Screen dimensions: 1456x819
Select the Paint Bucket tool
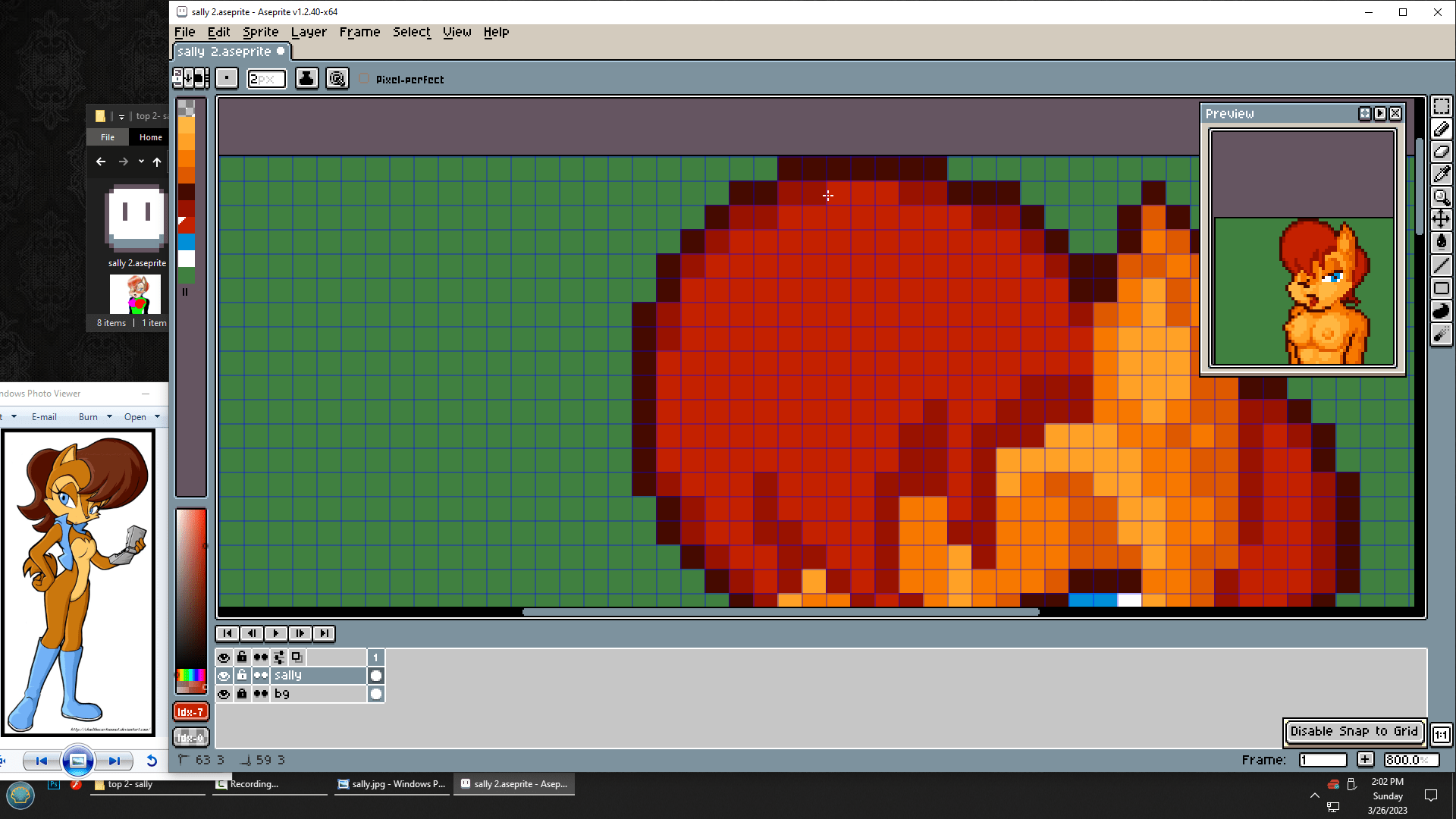(1441, 243)
